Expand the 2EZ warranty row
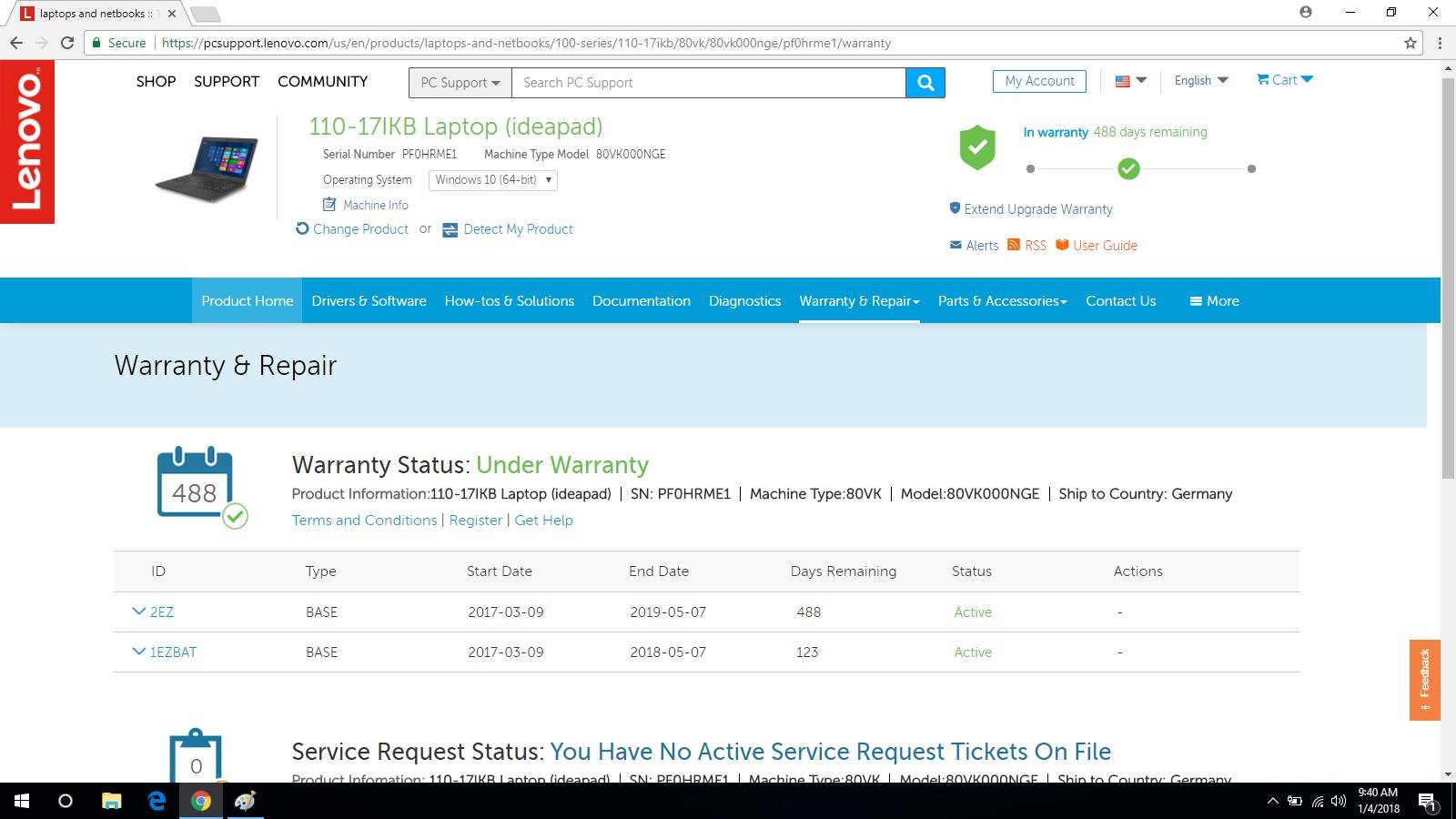Screen dimensions: 1456x819 click(139, 612)
